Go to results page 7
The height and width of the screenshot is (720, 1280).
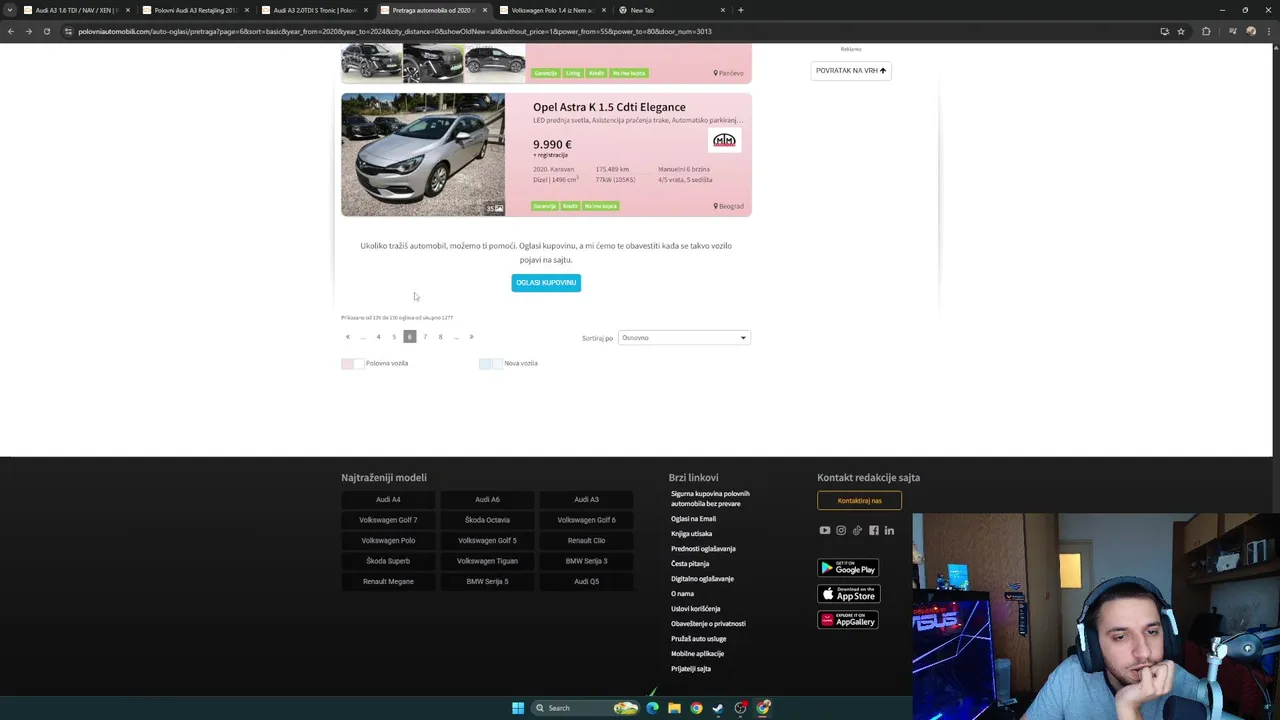[425, 337]
